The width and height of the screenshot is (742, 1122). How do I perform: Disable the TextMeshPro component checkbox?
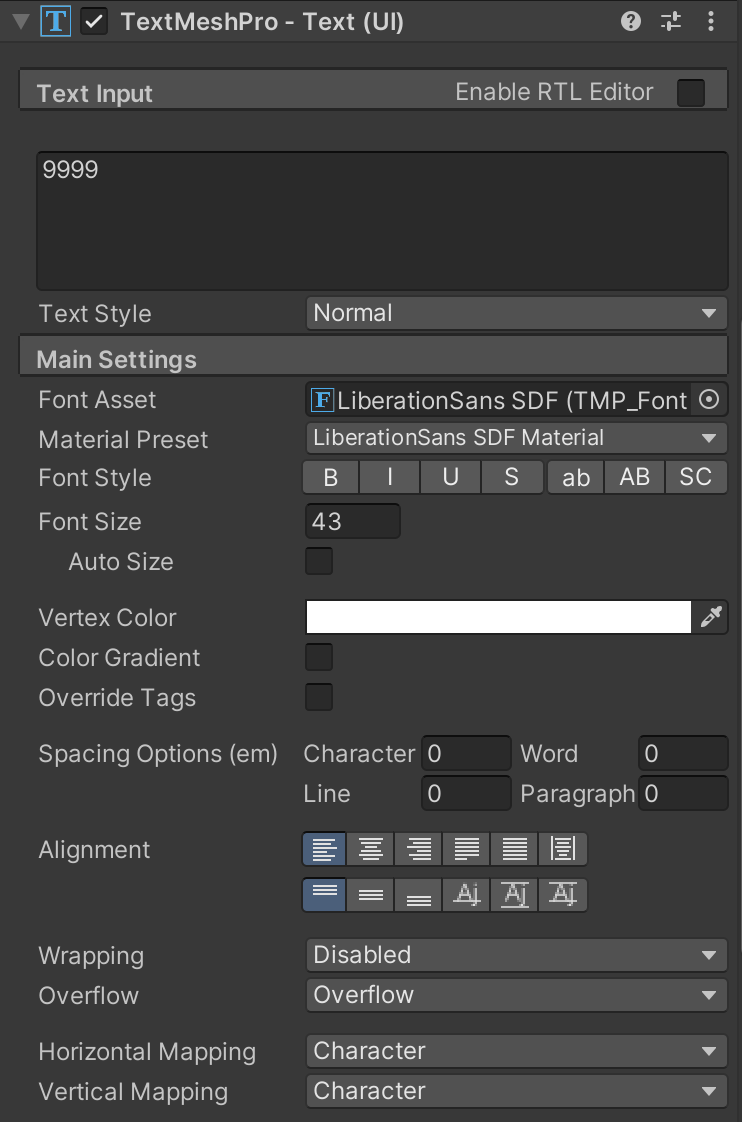[x=94, y=22]
